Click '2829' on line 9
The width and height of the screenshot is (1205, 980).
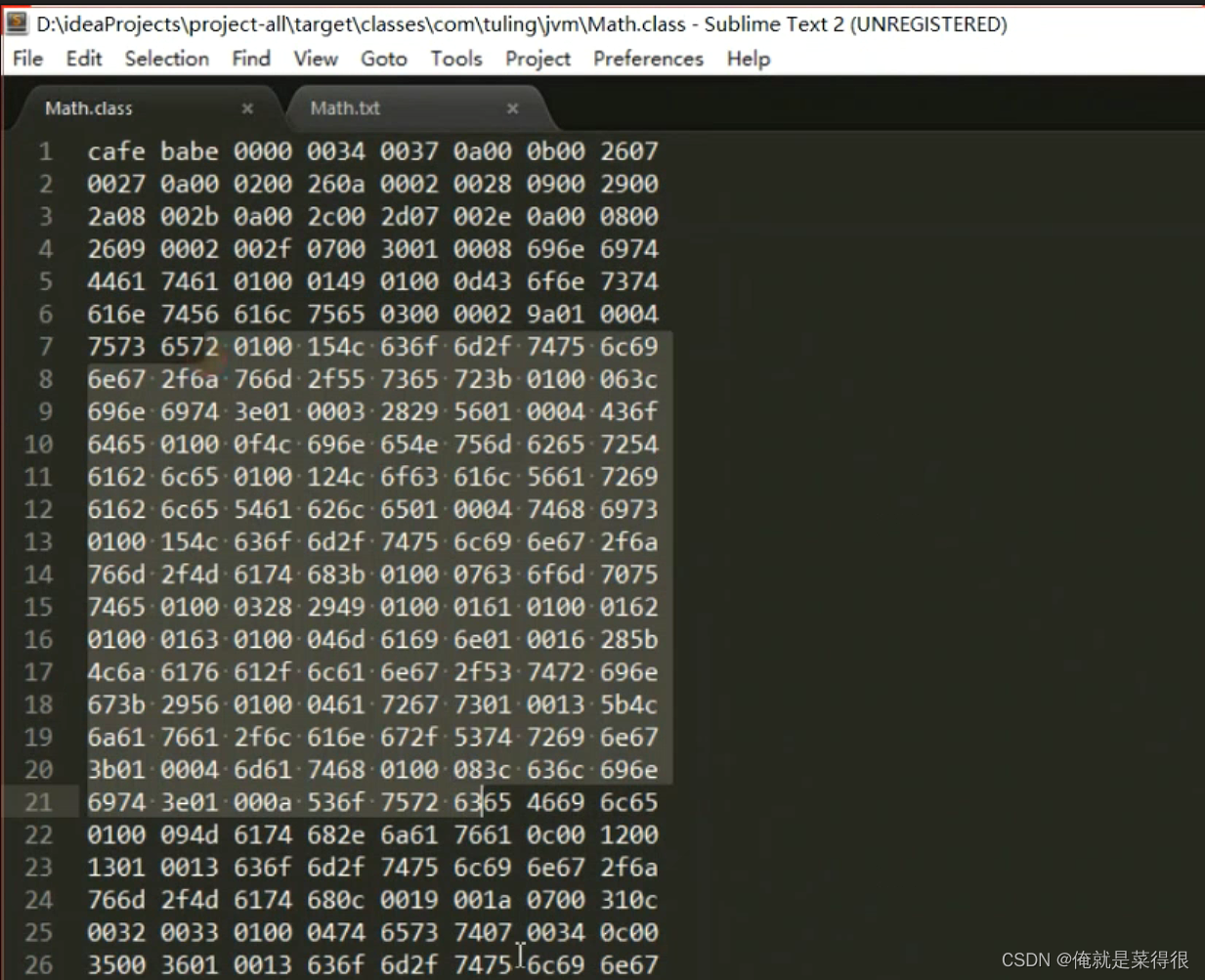(409, 411)
